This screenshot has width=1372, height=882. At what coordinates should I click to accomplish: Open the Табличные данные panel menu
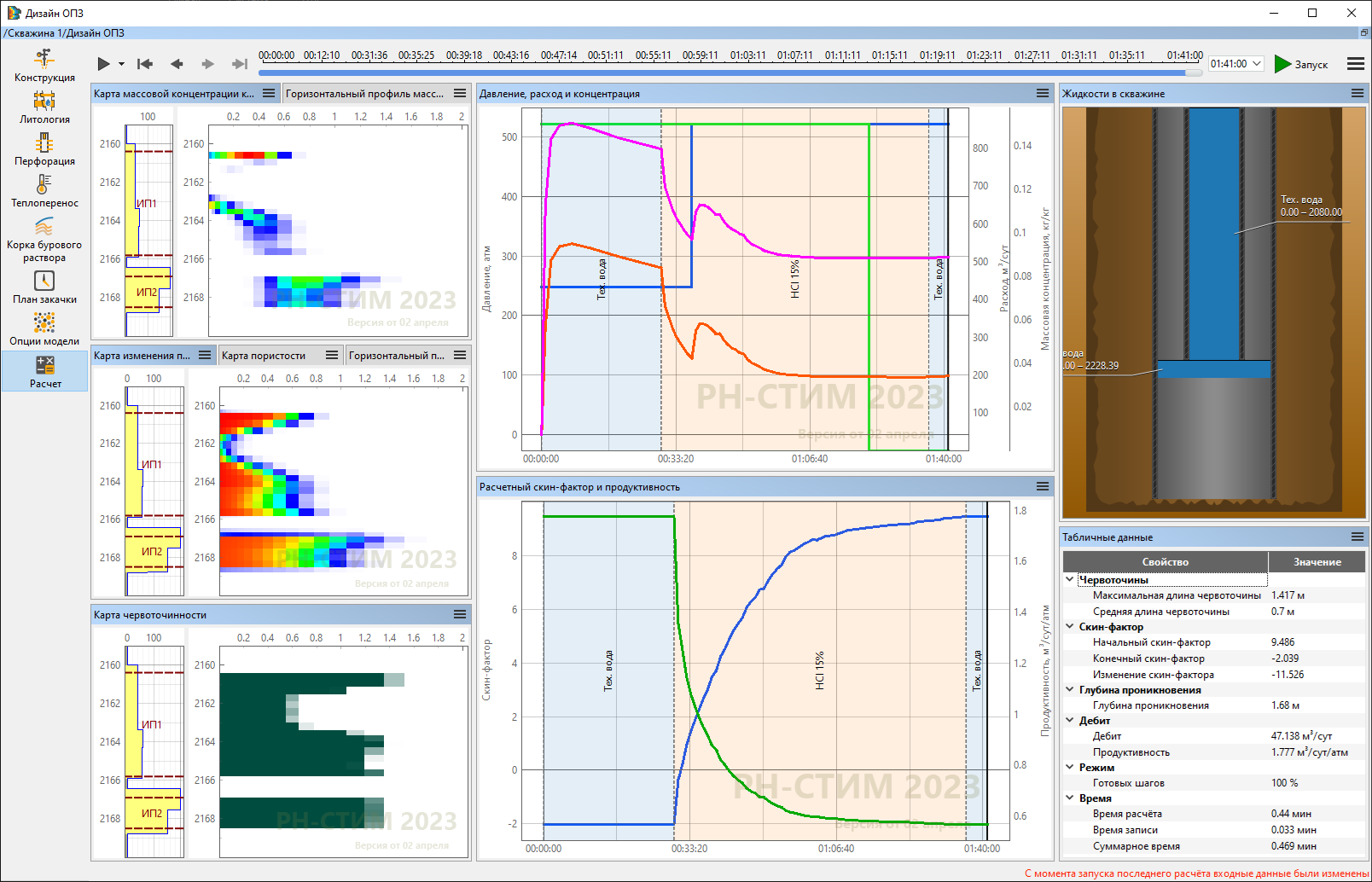tap(1357, 537)
